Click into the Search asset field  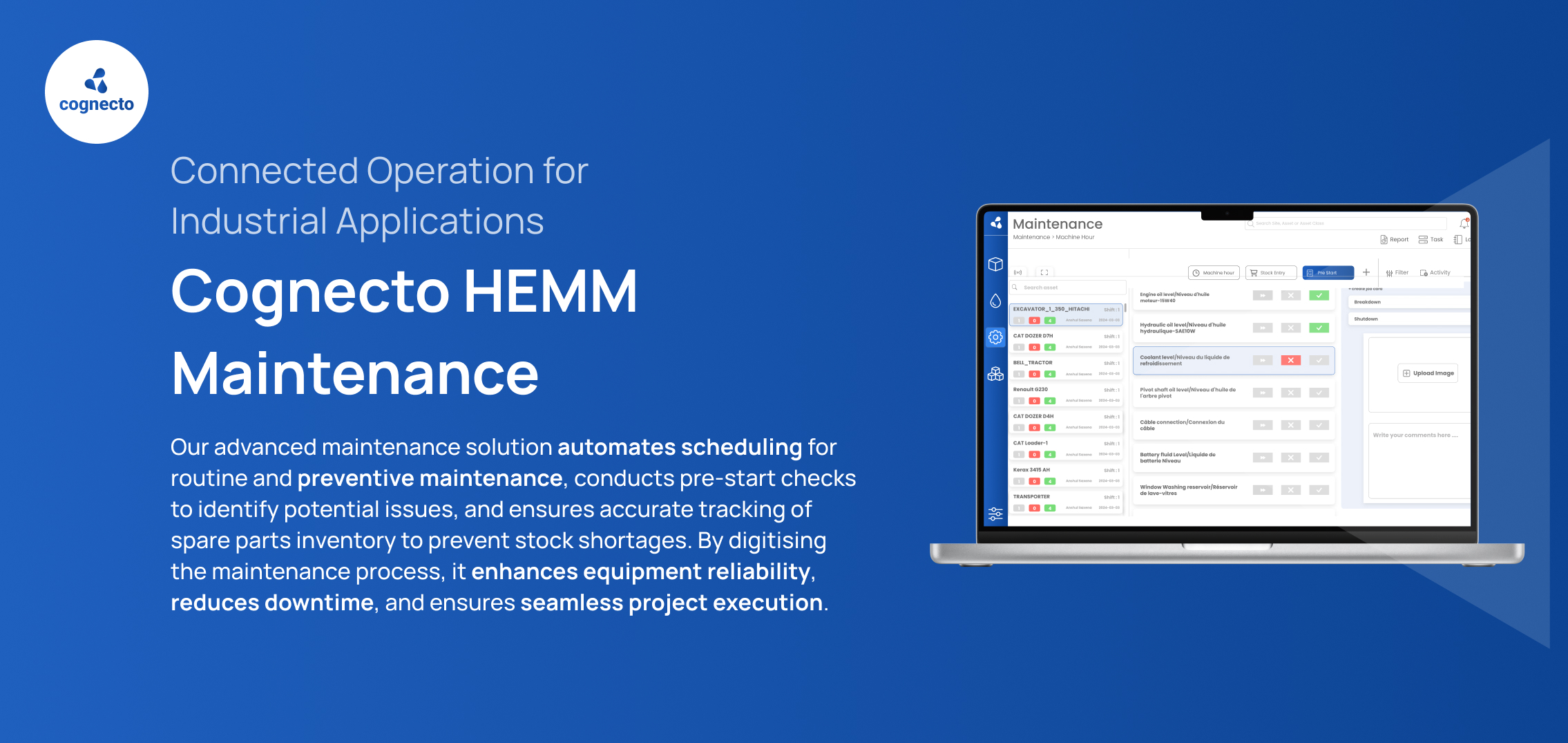[1068, 288]
